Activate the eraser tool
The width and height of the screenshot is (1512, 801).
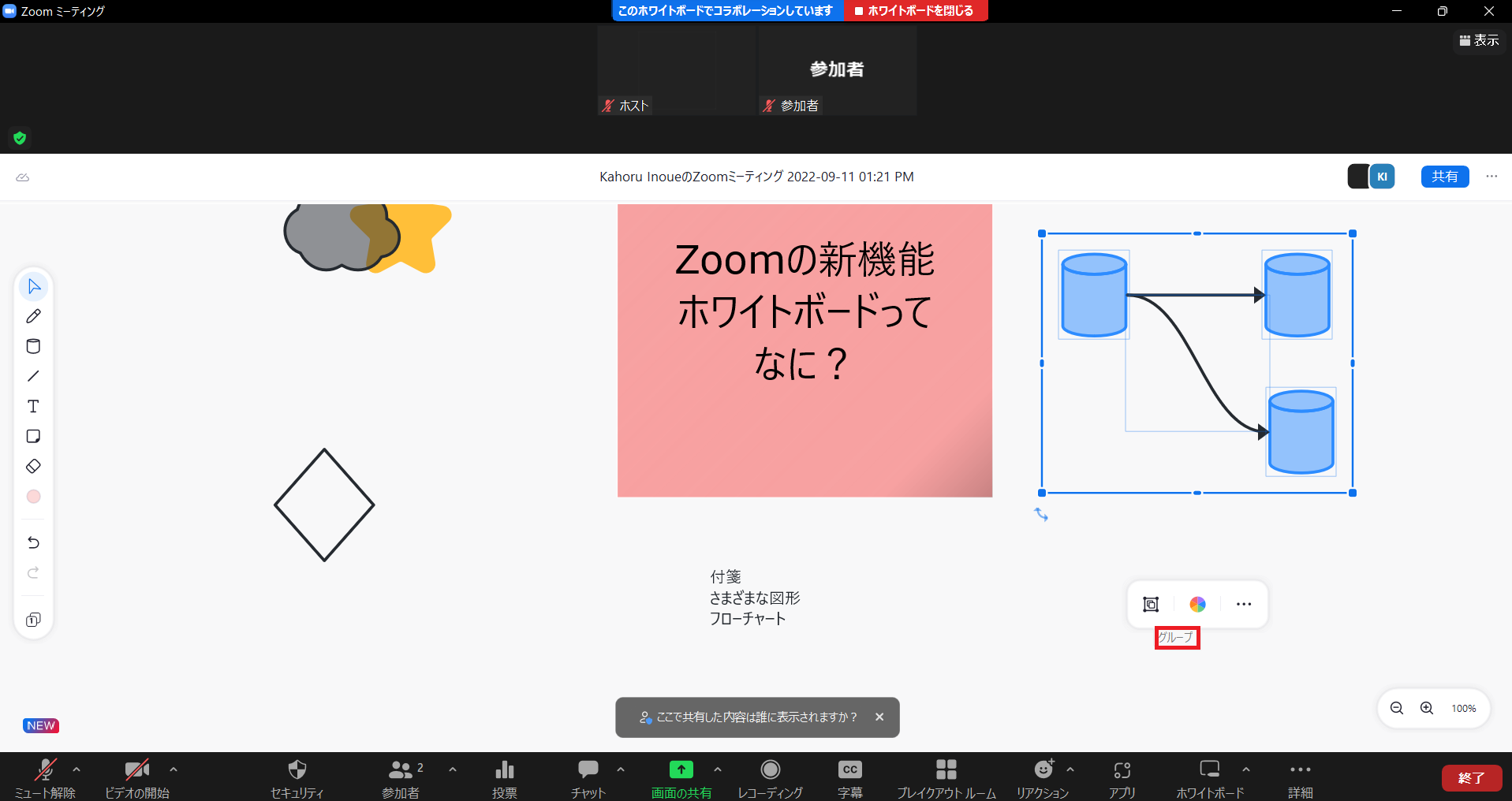tap(33, 466)
